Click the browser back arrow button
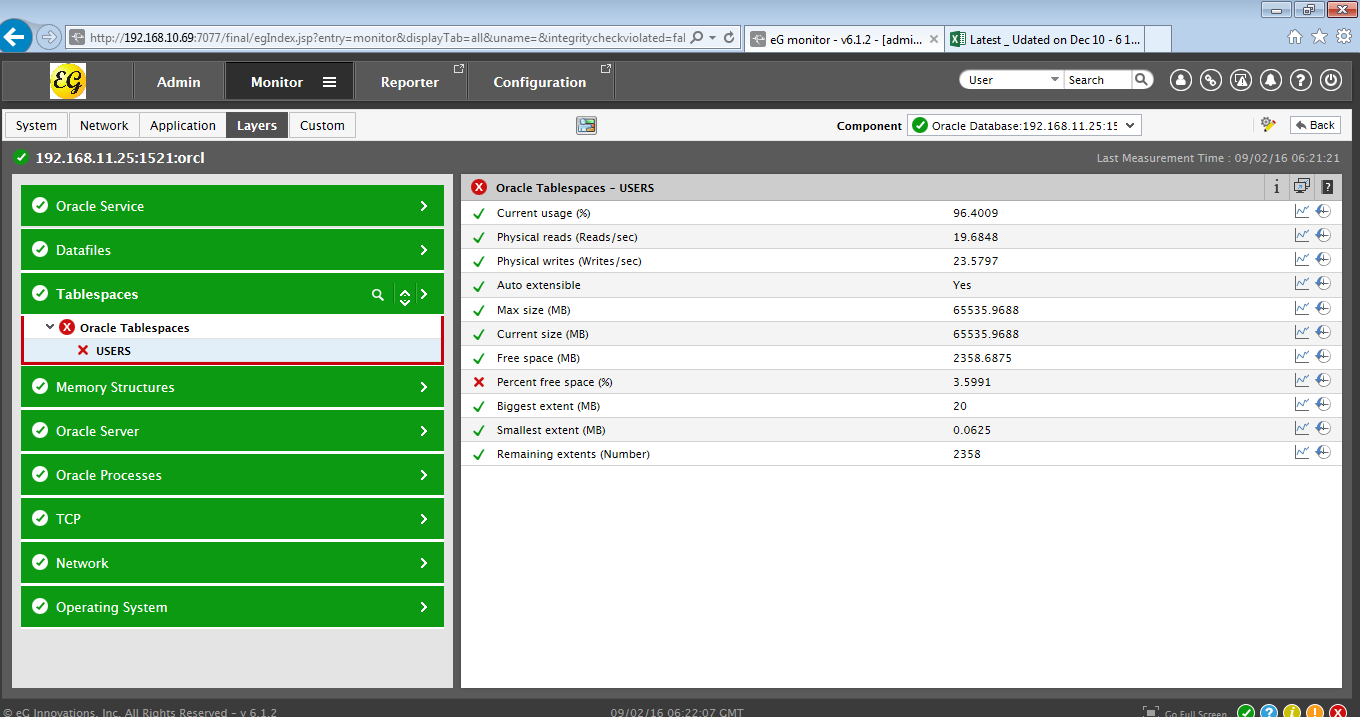Screen dimensions: 1360x717 tap(15, 38)
